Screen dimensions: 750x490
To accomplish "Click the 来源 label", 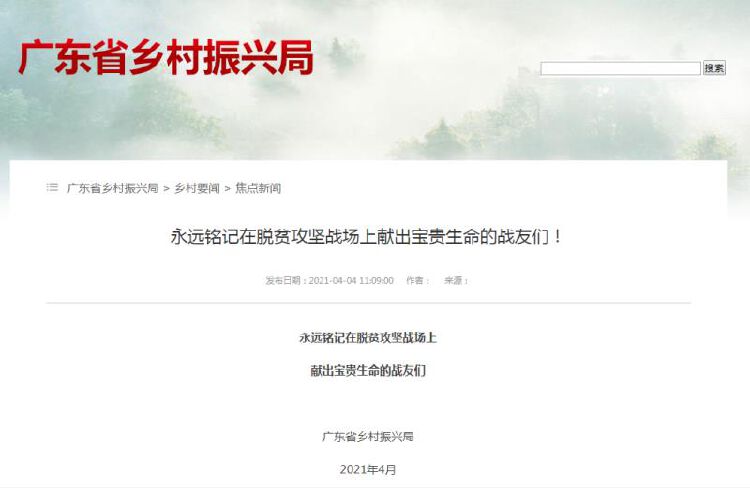I will tap(455, 280).
